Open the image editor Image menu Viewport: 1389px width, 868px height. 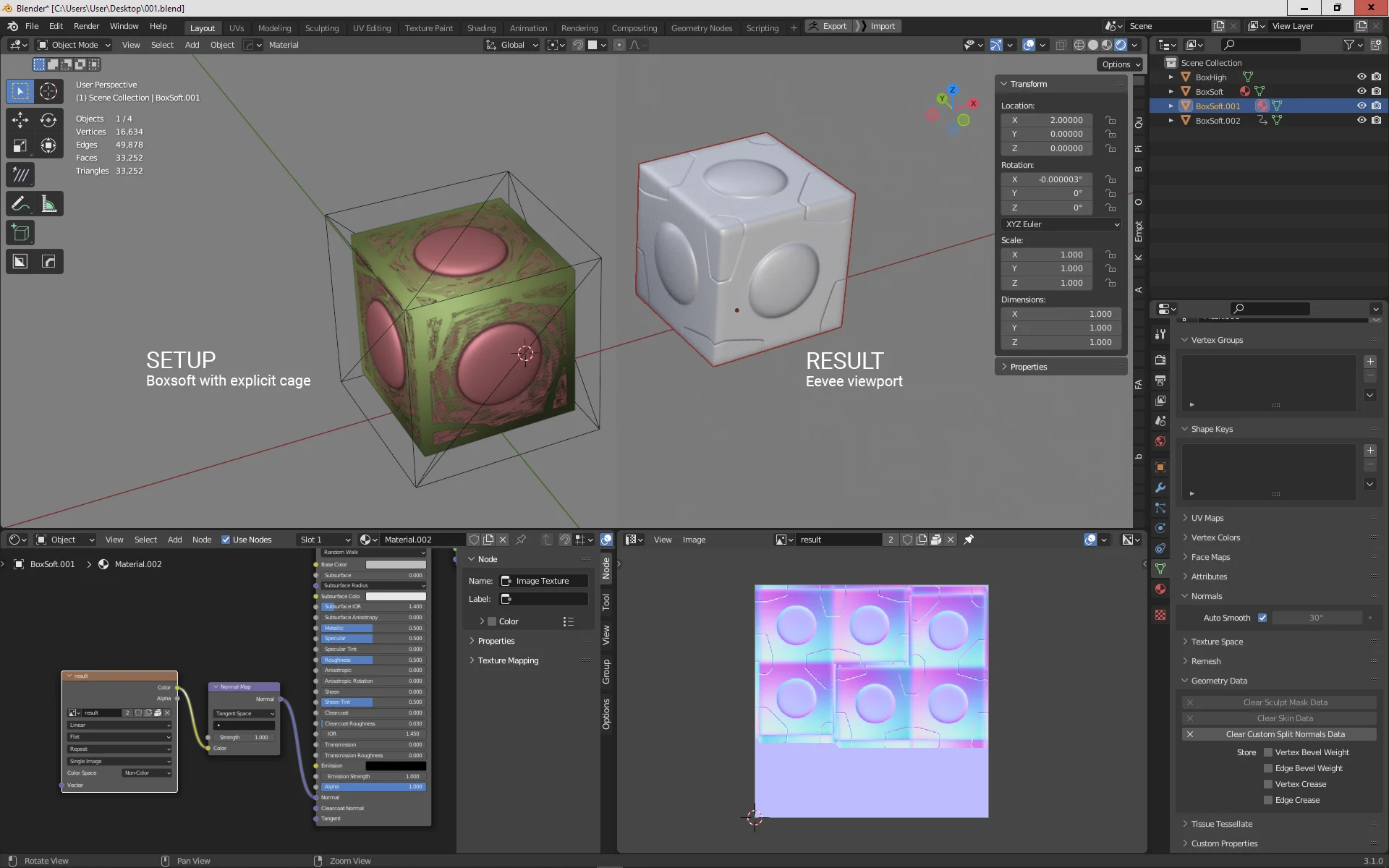click(x=694, y=540)
